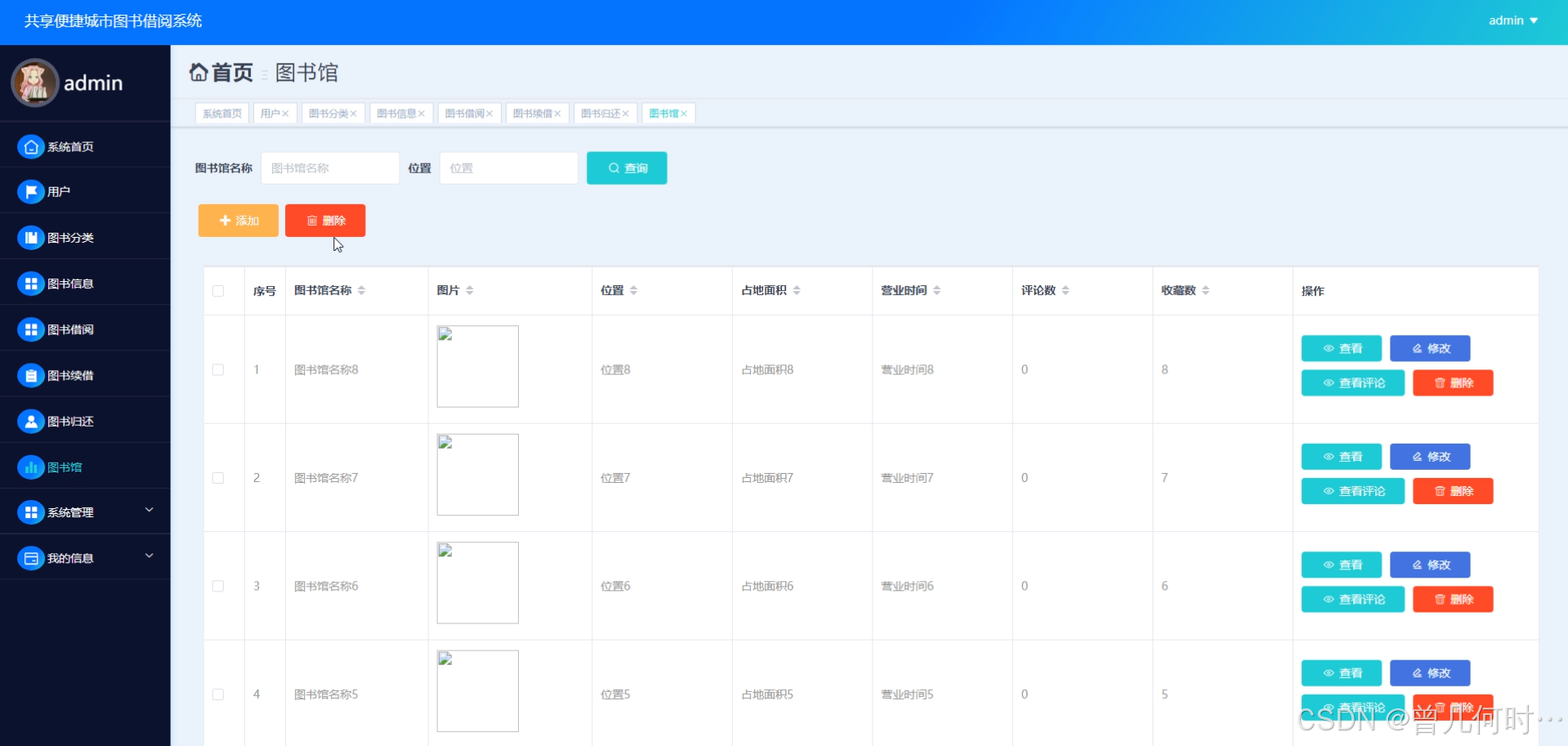Viewport: 1568px width, 746px height.
Task: Click 修改 for 图书馆名称8
Action: pyautogui.click(x=1430, y=348)
